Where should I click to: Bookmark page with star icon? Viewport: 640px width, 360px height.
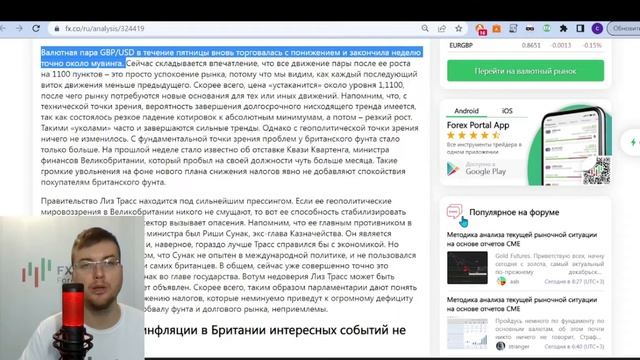click(x=458, y=28)
